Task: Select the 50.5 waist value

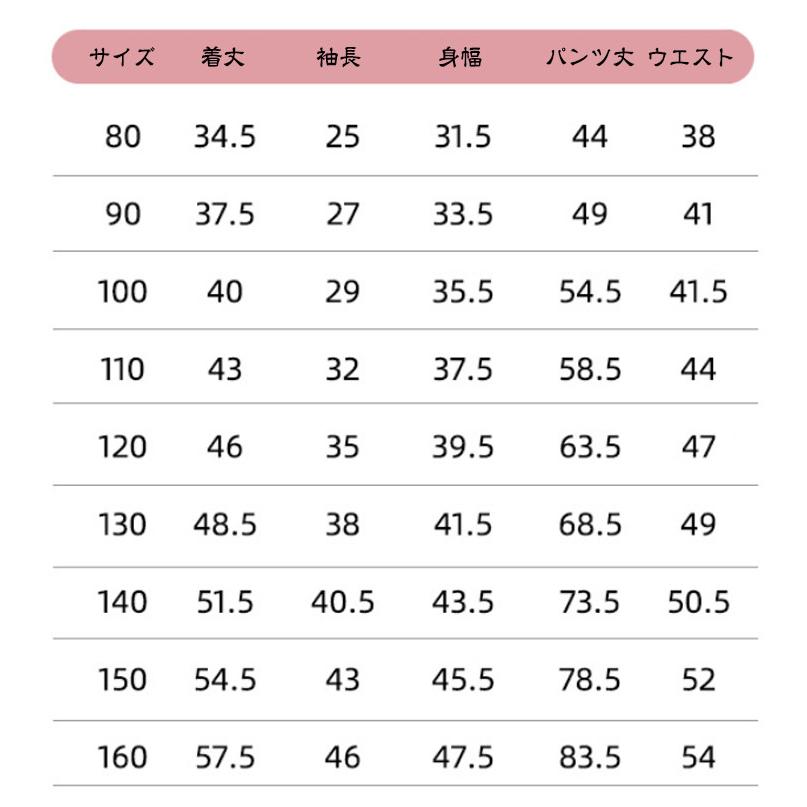Action: point(699,603)
